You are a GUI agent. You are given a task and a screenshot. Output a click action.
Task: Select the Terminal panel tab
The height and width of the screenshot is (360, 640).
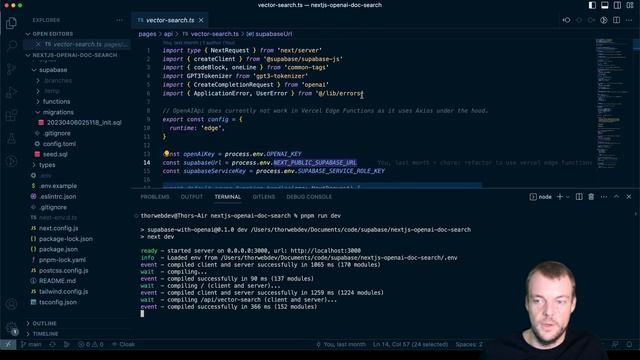pyautogui.click(x=227, y=197)
